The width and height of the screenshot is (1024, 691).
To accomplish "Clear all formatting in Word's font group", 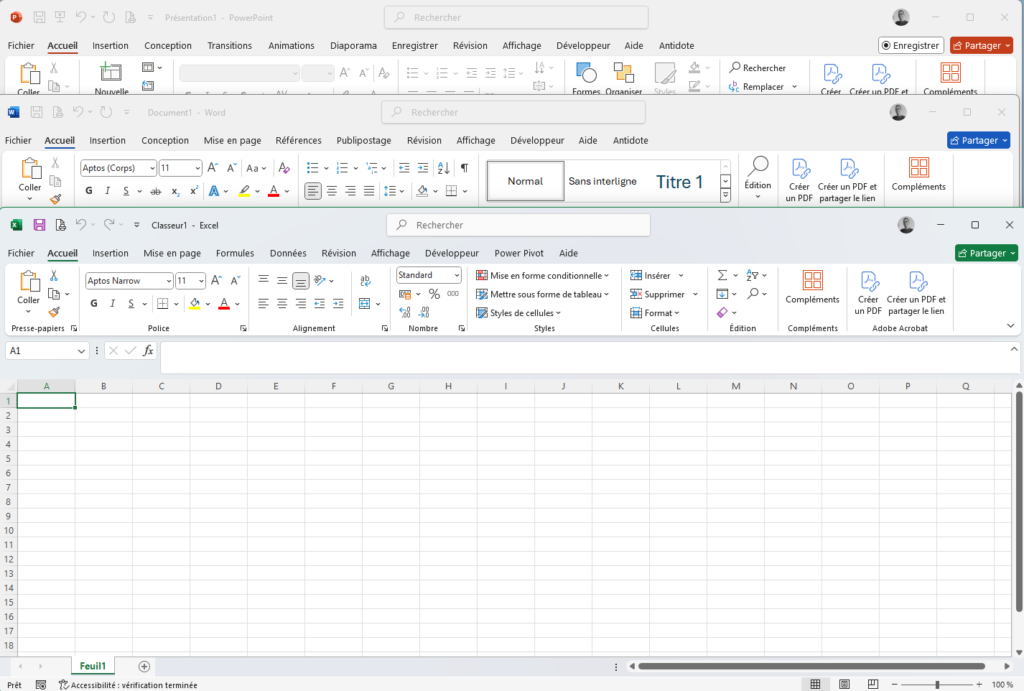I will coord(284,168).
